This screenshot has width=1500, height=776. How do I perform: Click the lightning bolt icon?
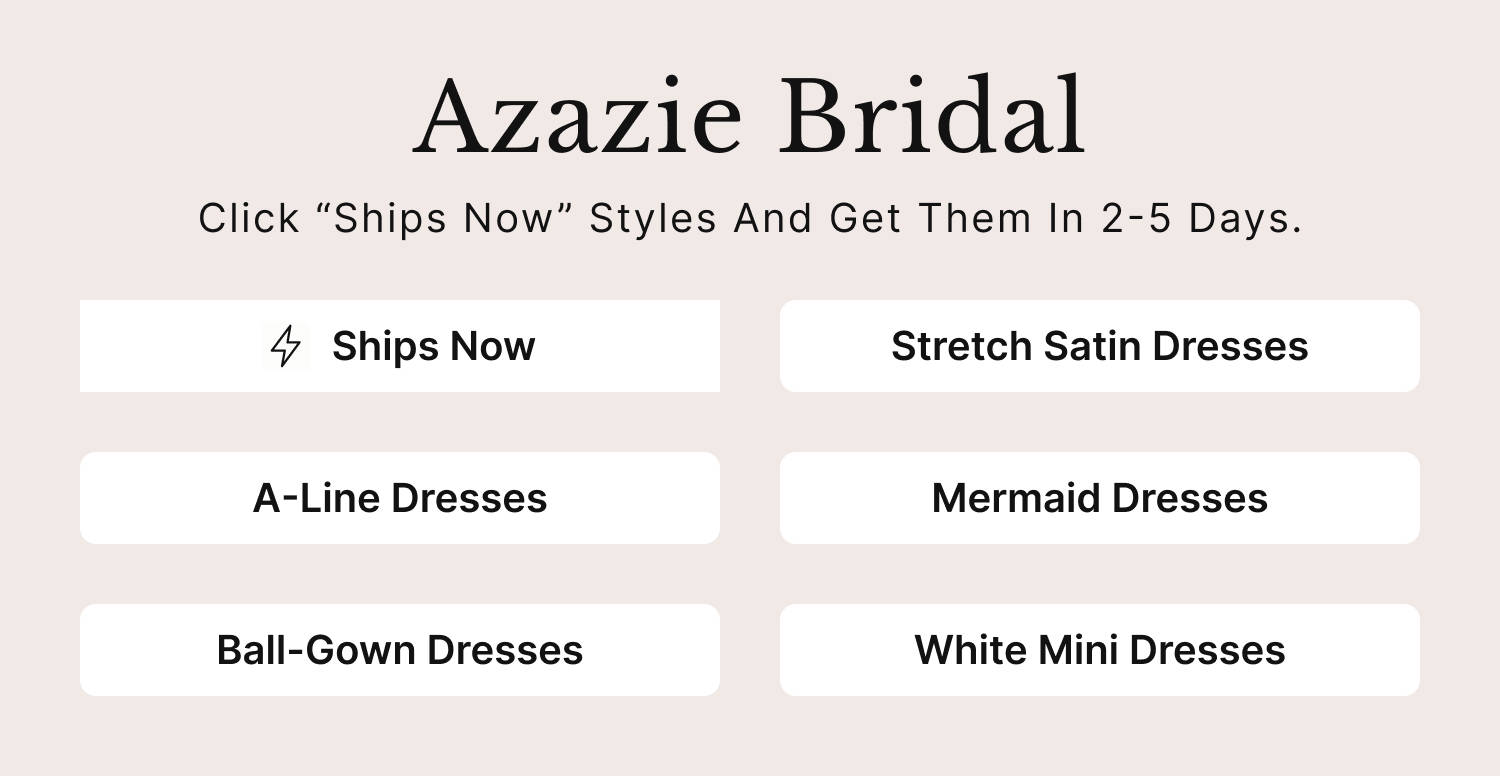286,346
